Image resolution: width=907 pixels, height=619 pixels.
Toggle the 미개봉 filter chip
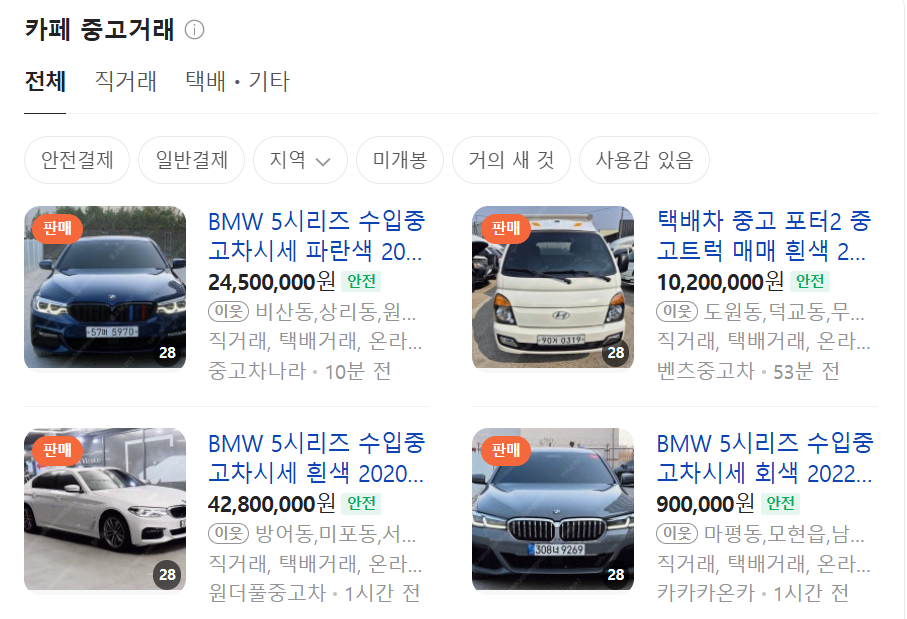(x=400, y=160)
